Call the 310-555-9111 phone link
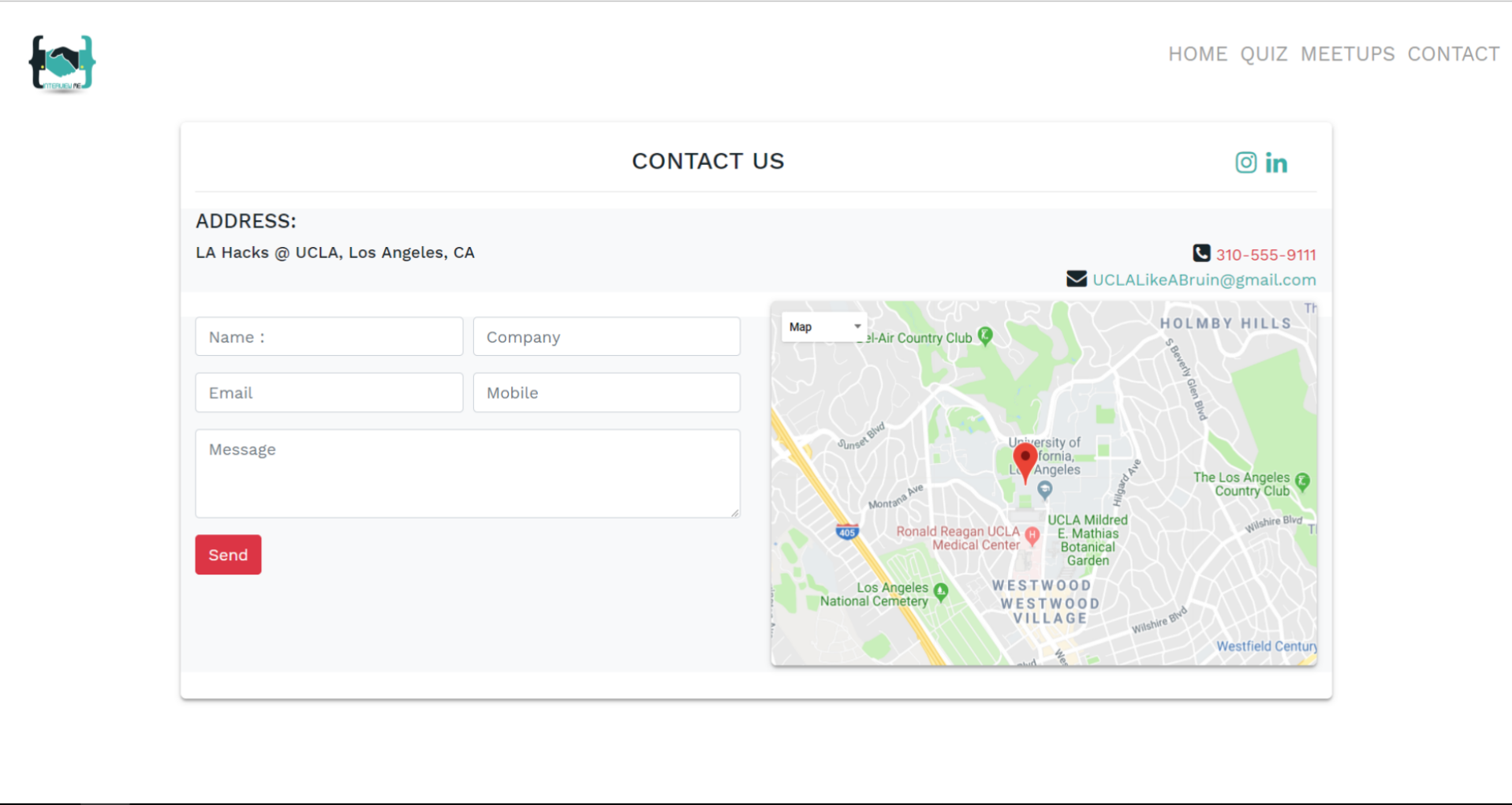This screenshot has width=1512, height=805. (x=1265, y=255)
